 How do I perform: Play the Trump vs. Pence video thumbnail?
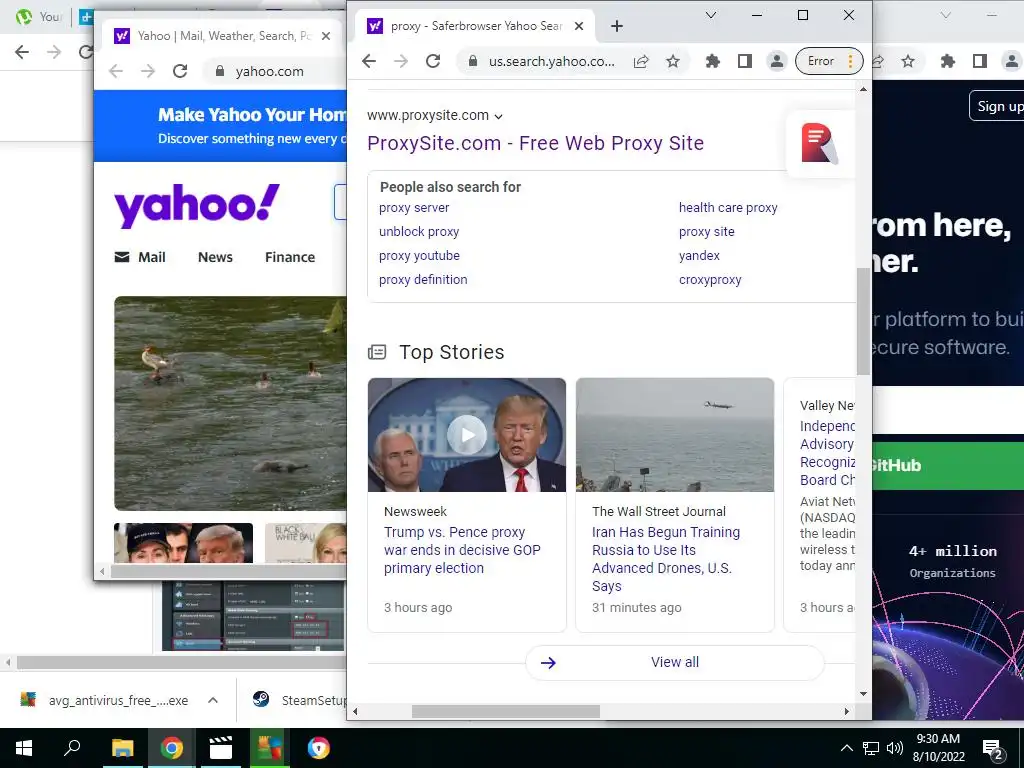pyautogui.click(x=467, y=435)
